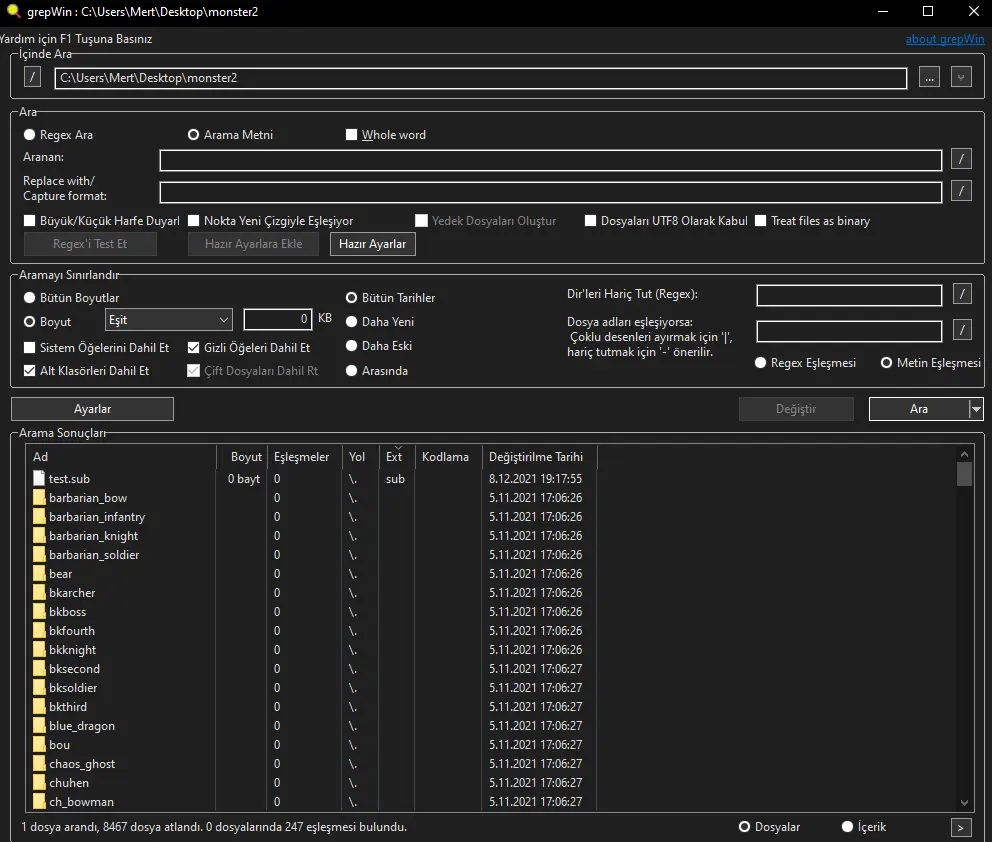
Task: Click slash button beside Aranan field
Action: [961, 159]
